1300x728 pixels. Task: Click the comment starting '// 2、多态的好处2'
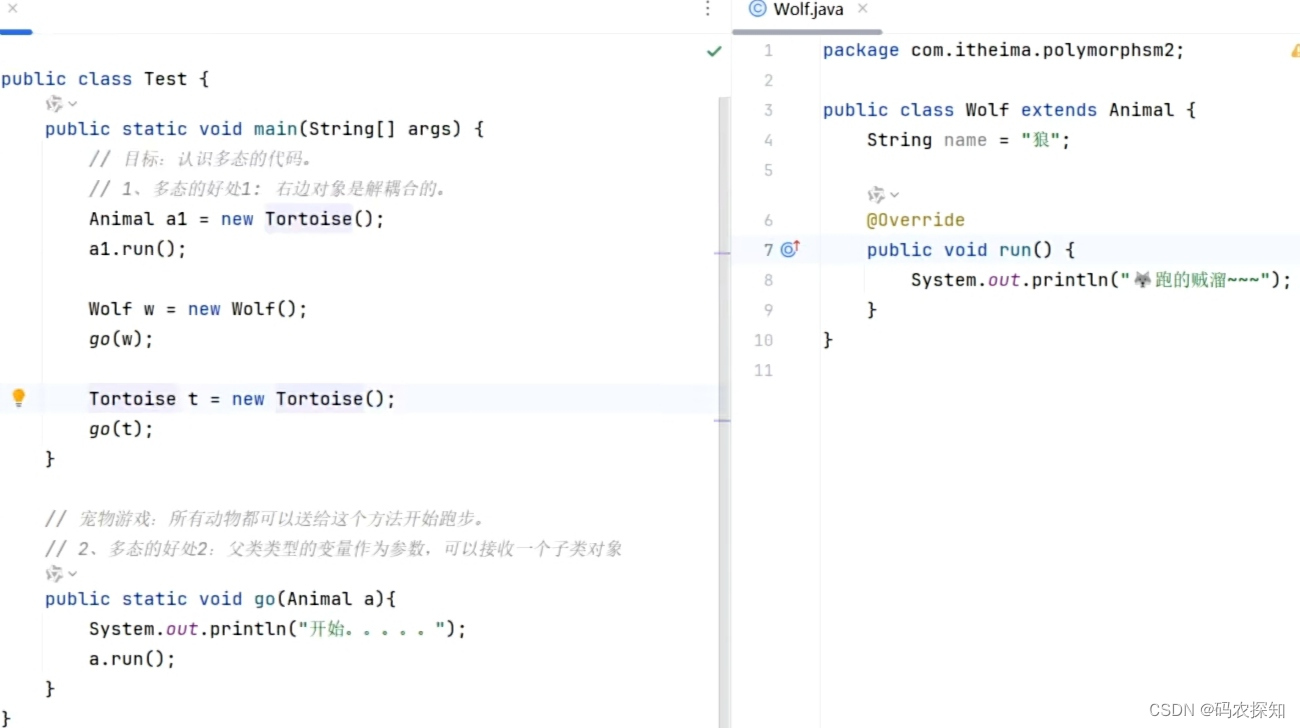[334, 549]
